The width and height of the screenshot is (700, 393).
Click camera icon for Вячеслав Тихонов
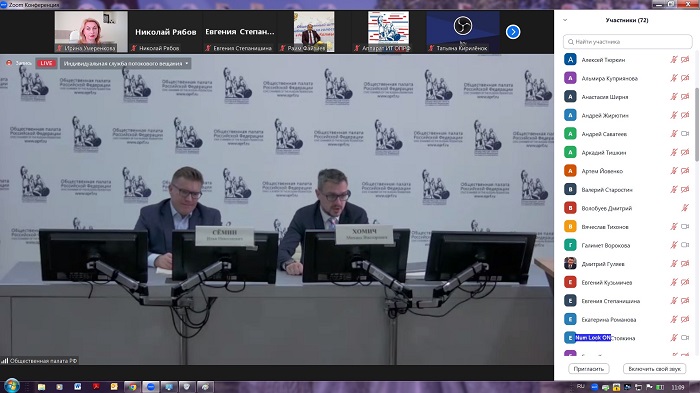tap(685, 226)
